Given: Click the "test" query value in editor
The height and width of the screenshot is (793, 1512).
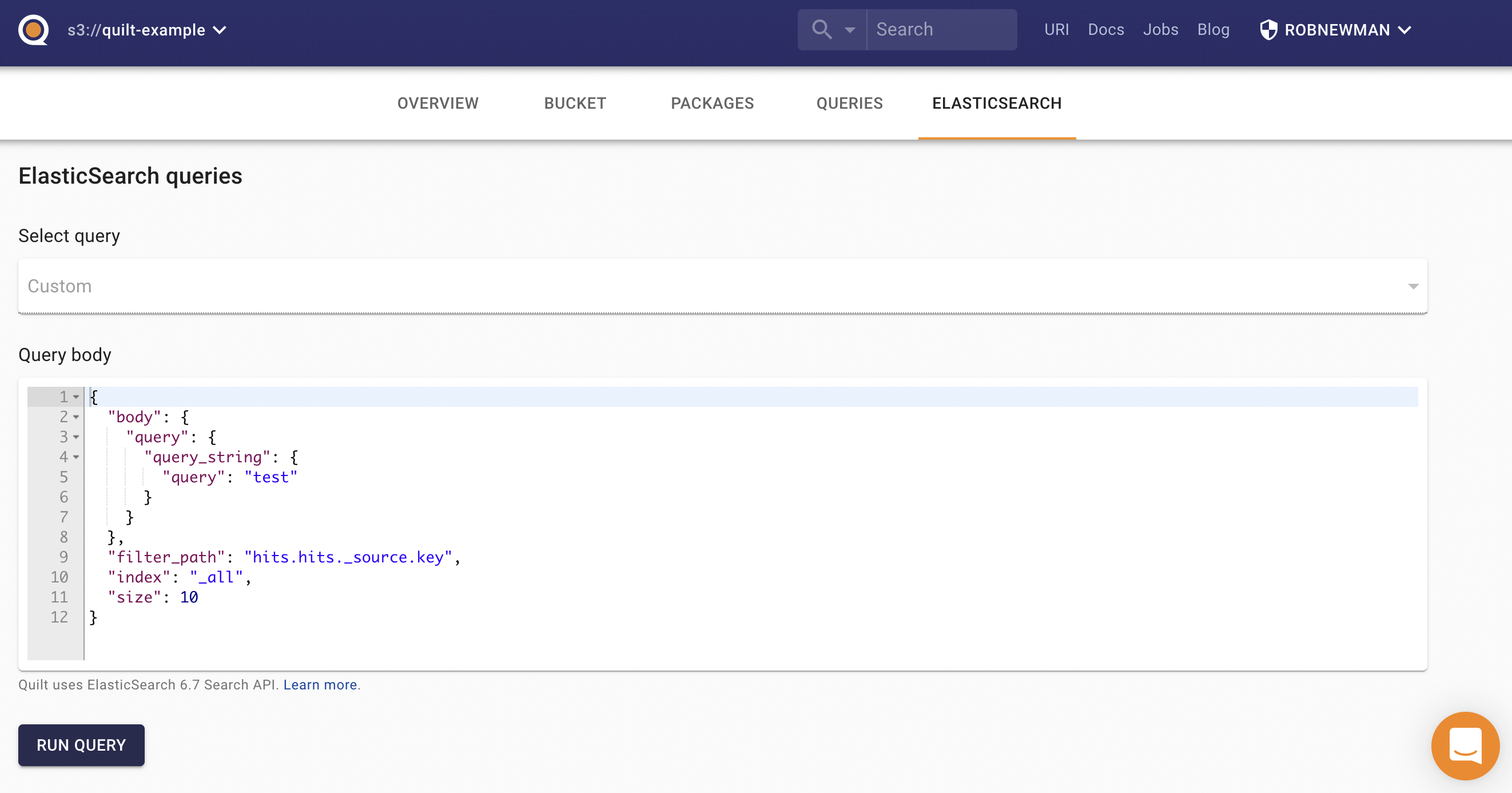Looking at the screenshot, I should 270,477.
